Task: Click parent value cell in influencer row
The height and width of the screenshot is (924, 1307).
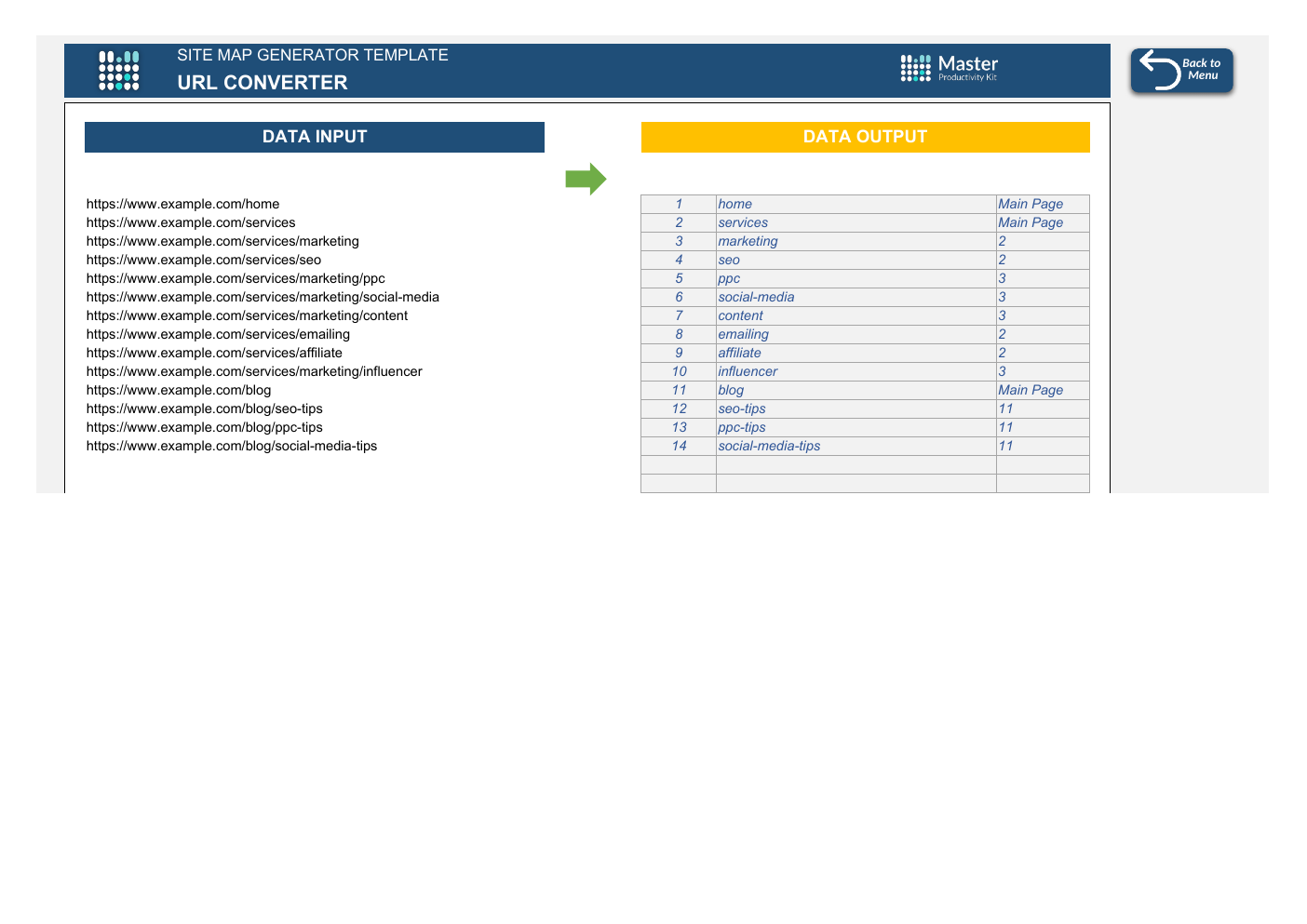Action: click(x=1043, y=371)
